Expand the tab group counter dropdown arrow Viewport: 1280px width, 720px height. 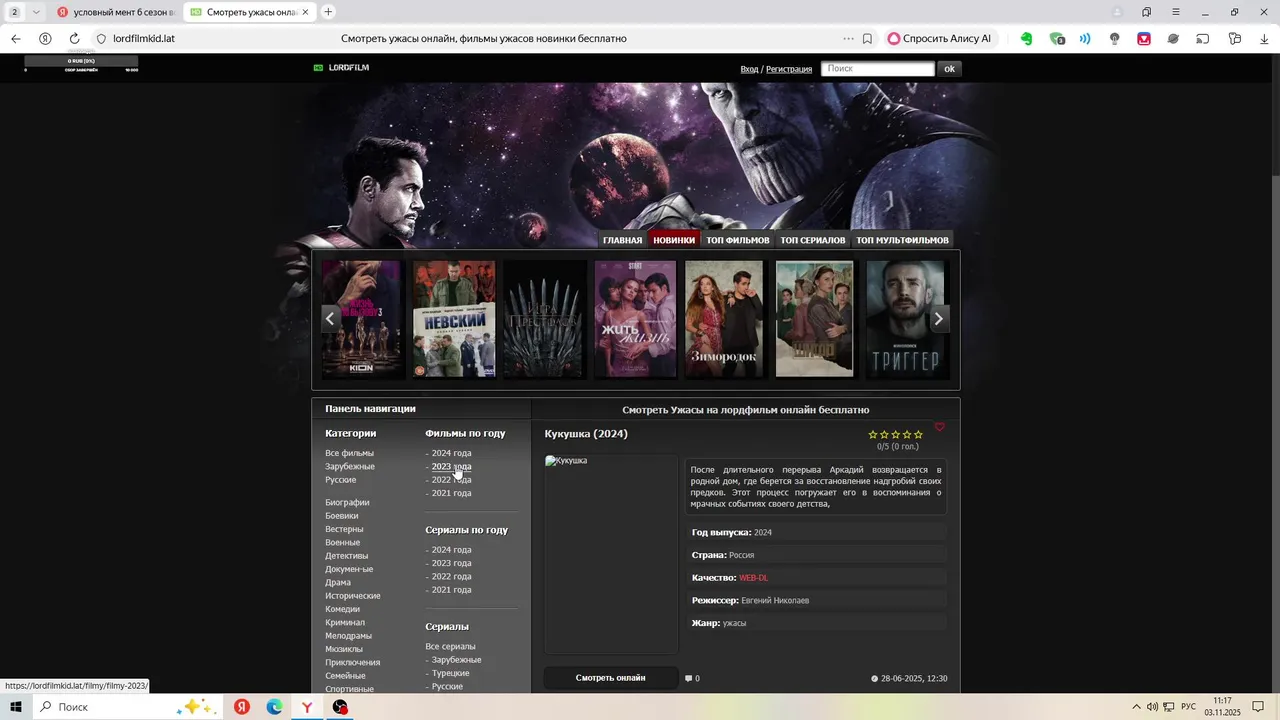[x=36, y=12]
